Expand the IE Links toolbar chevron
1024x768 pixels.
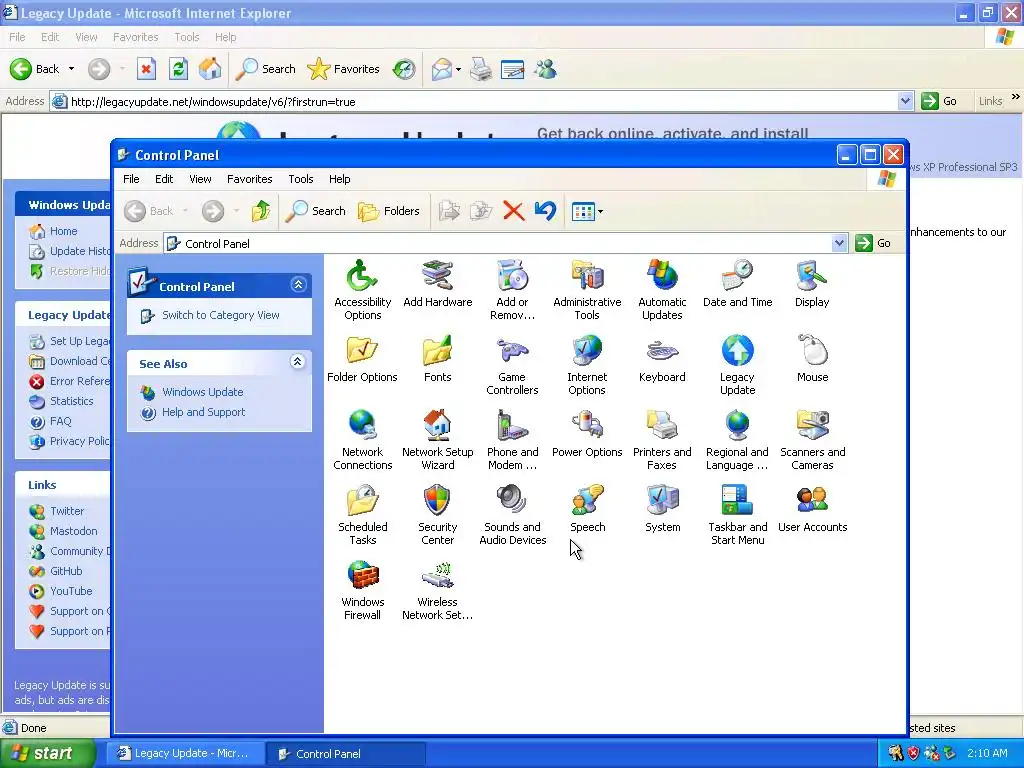1016,97
